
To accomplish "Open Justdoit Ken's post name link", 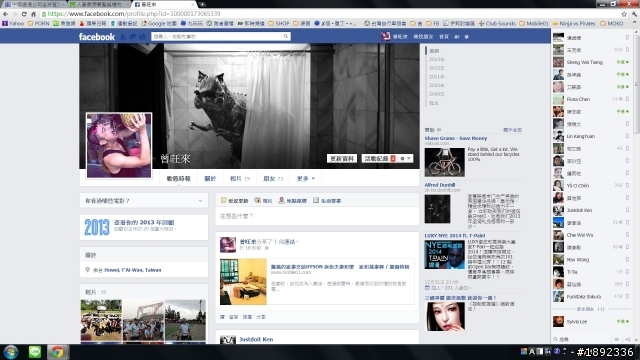I will pyautogui.click(x=256, y=339).
